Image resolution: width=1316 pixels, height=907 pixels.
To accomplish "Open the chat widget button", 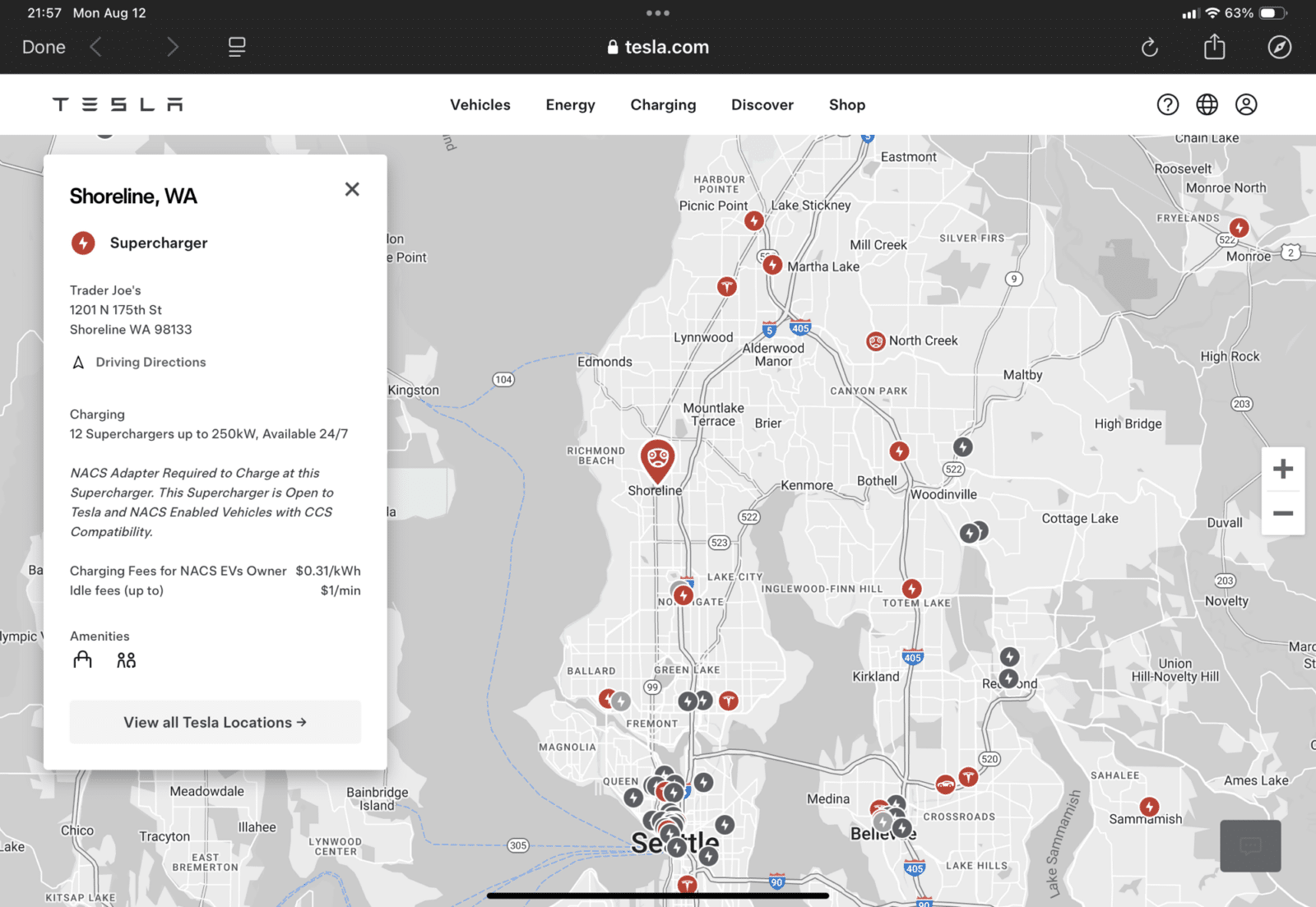I will point(1250,845).
